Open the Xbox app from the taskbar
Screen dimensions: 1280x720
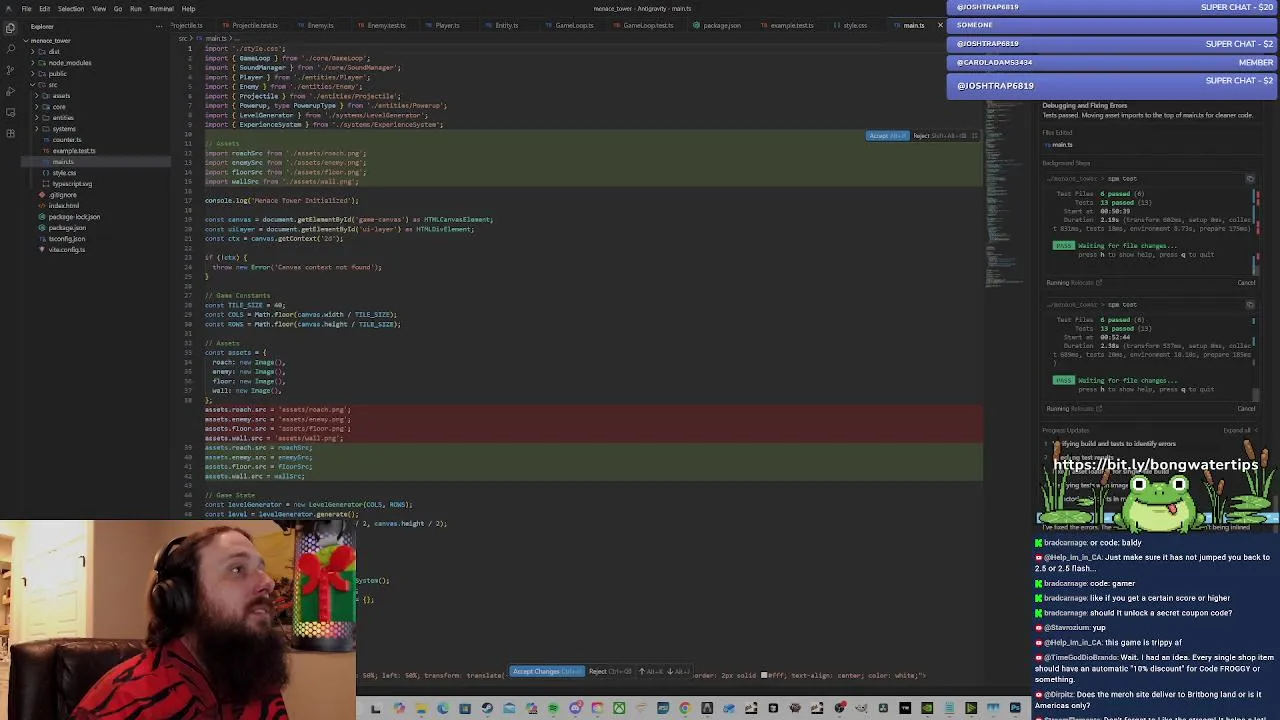tap(619, 709)
